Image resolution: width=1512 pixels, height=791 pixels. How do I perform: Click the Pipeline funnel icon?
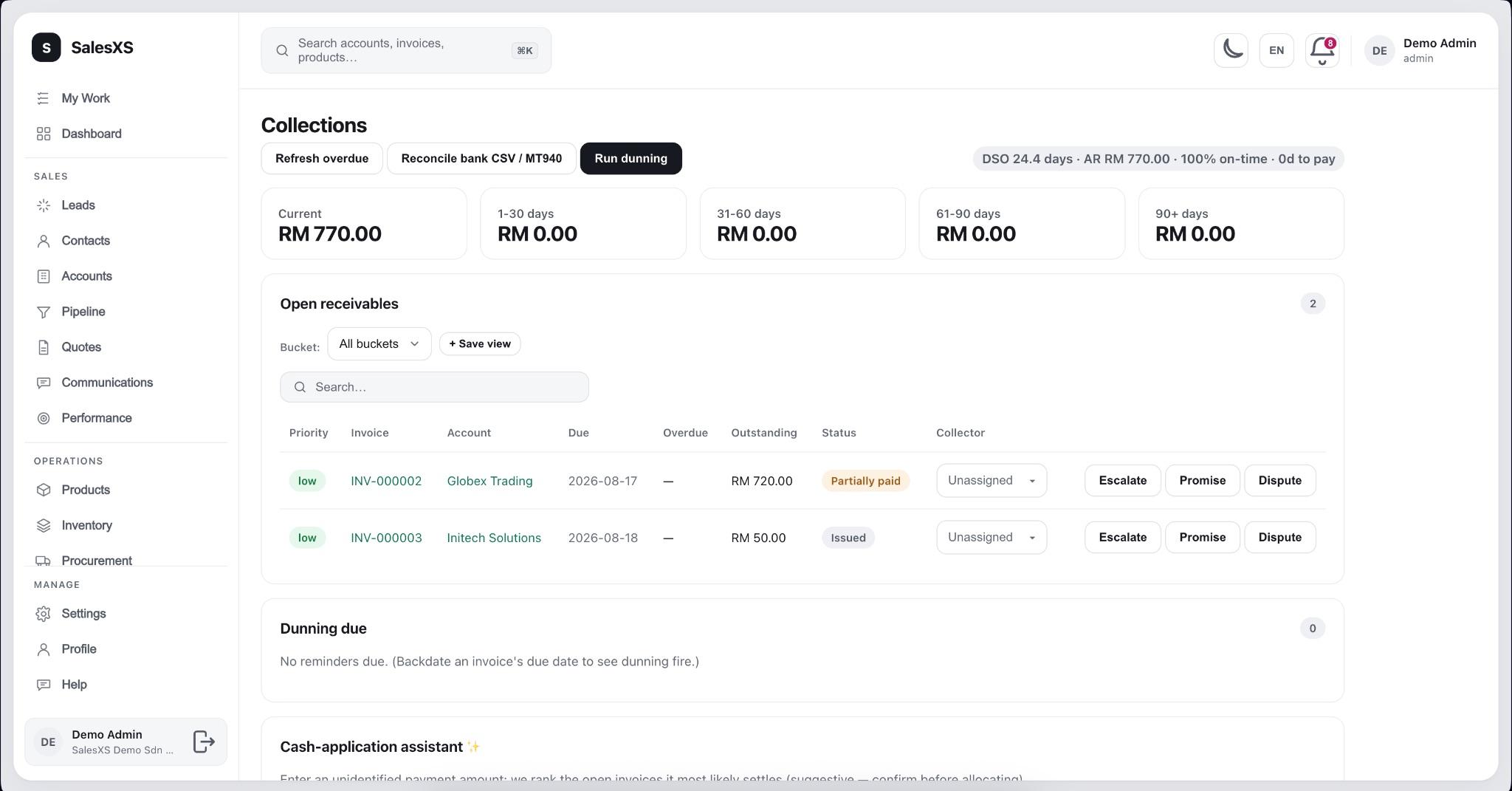click(x=44, y=312)
